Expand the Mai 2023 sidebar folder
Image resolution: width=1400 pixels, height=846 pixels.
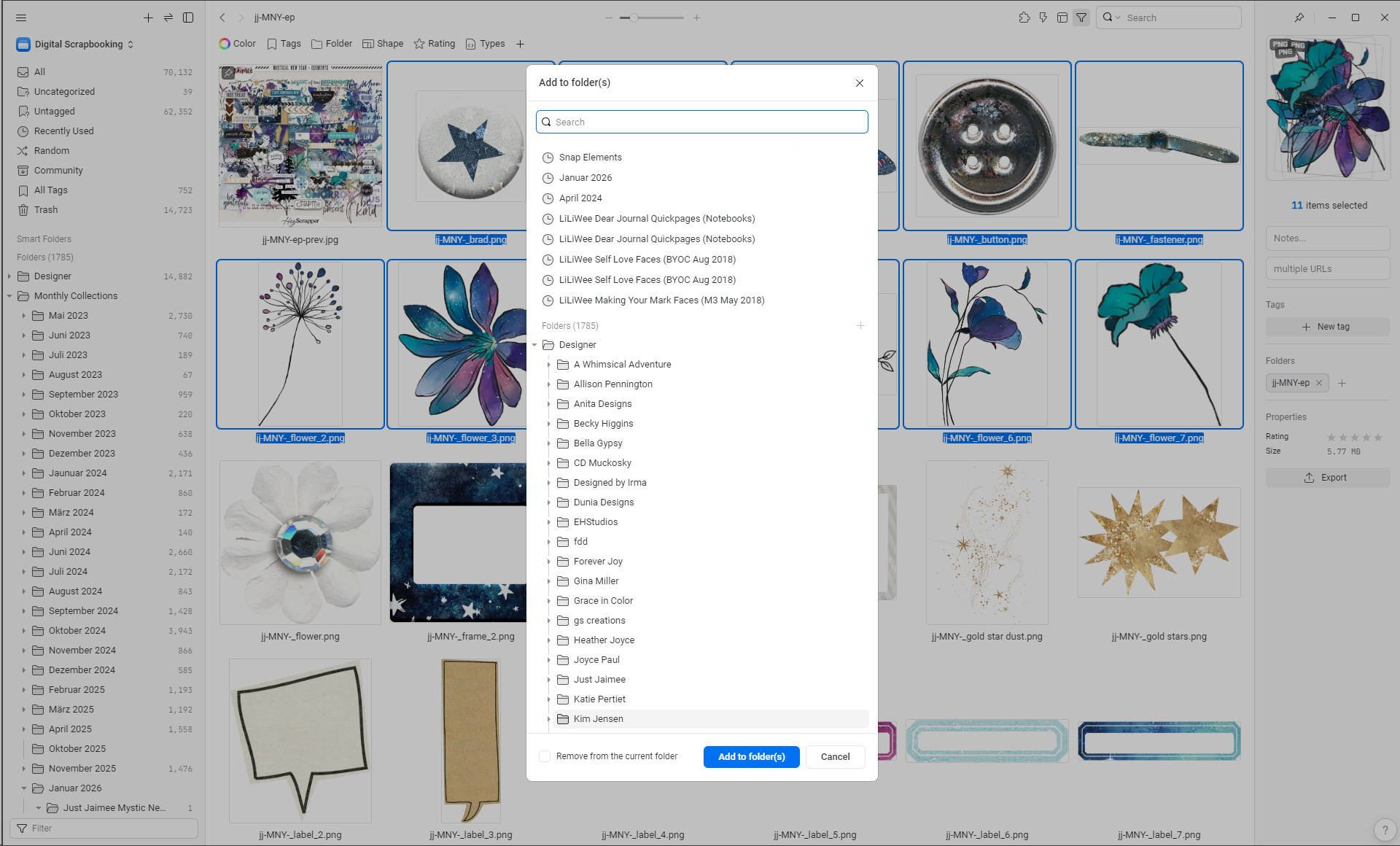23,316
